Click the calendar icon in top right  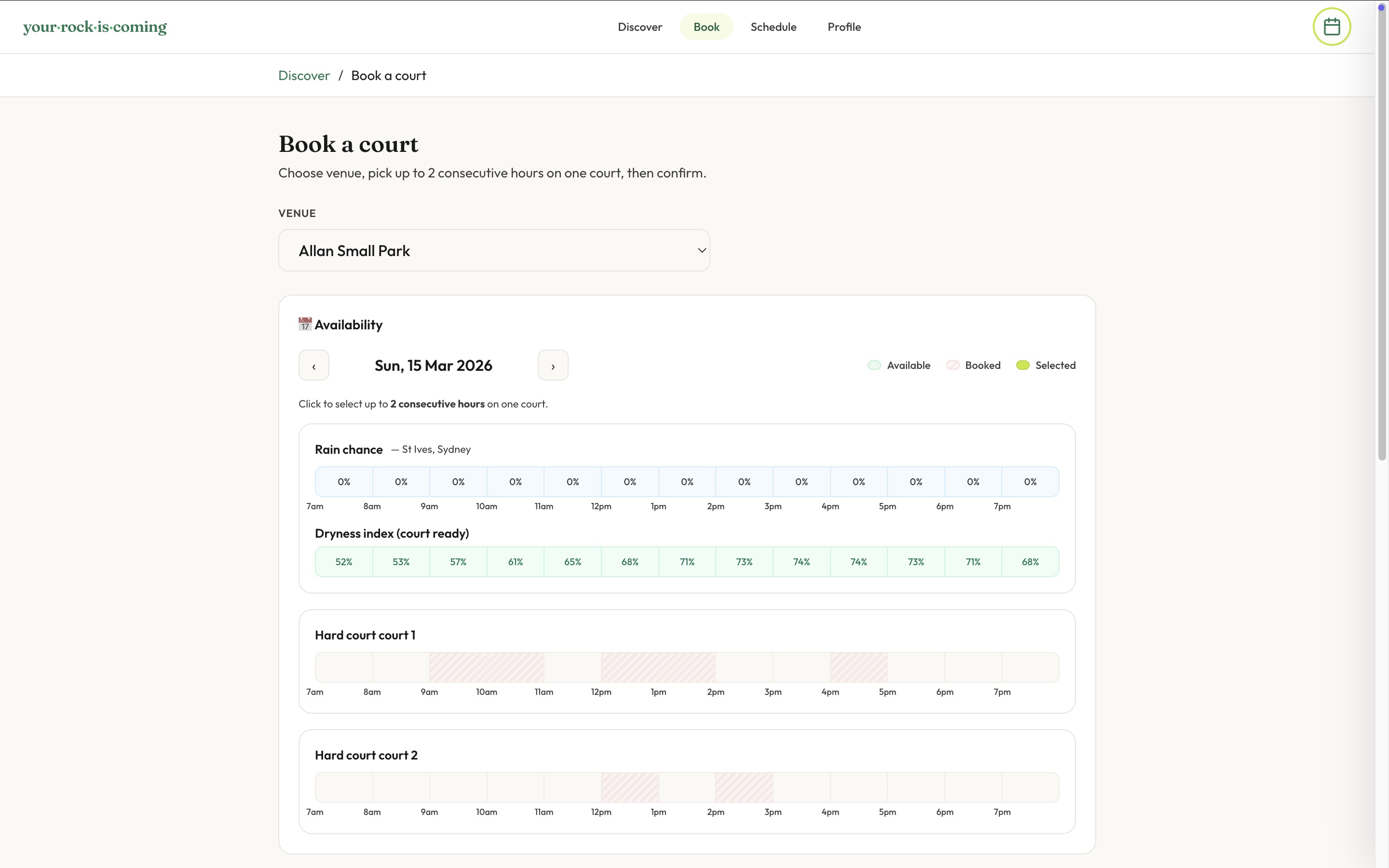(1332, 27)
